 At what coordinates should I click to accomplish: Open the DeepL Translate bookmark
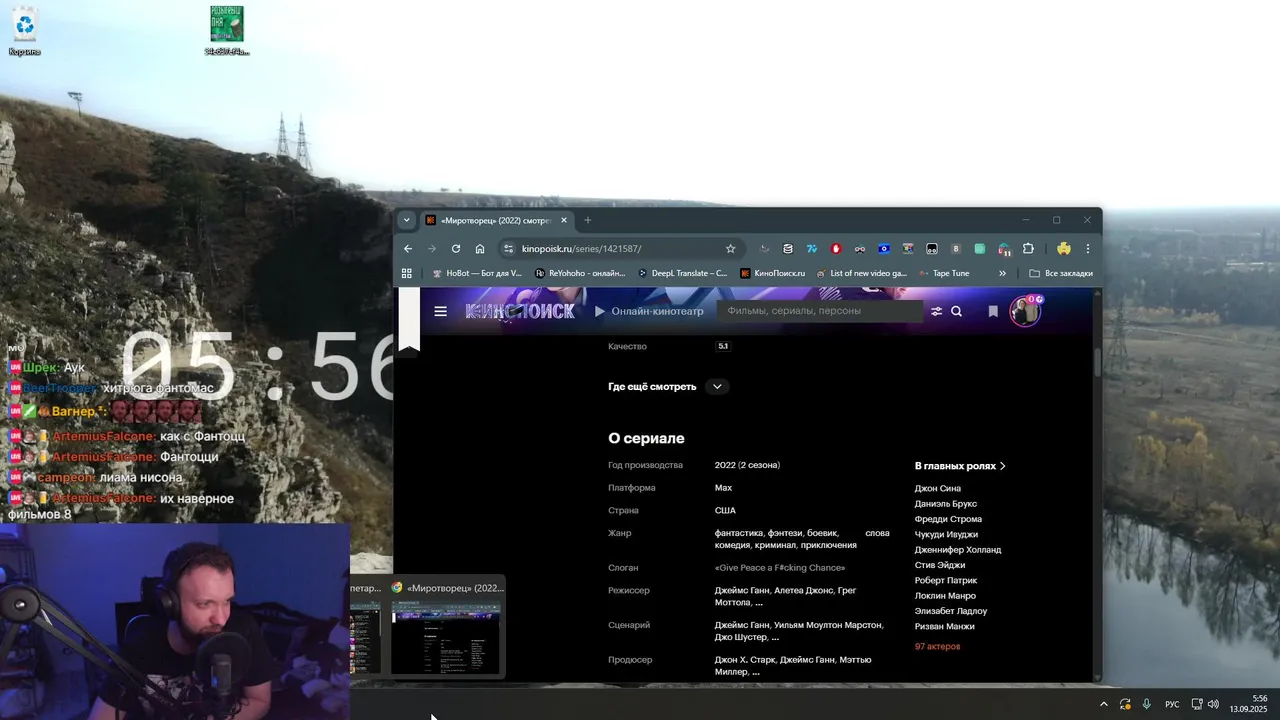[683, 273]
